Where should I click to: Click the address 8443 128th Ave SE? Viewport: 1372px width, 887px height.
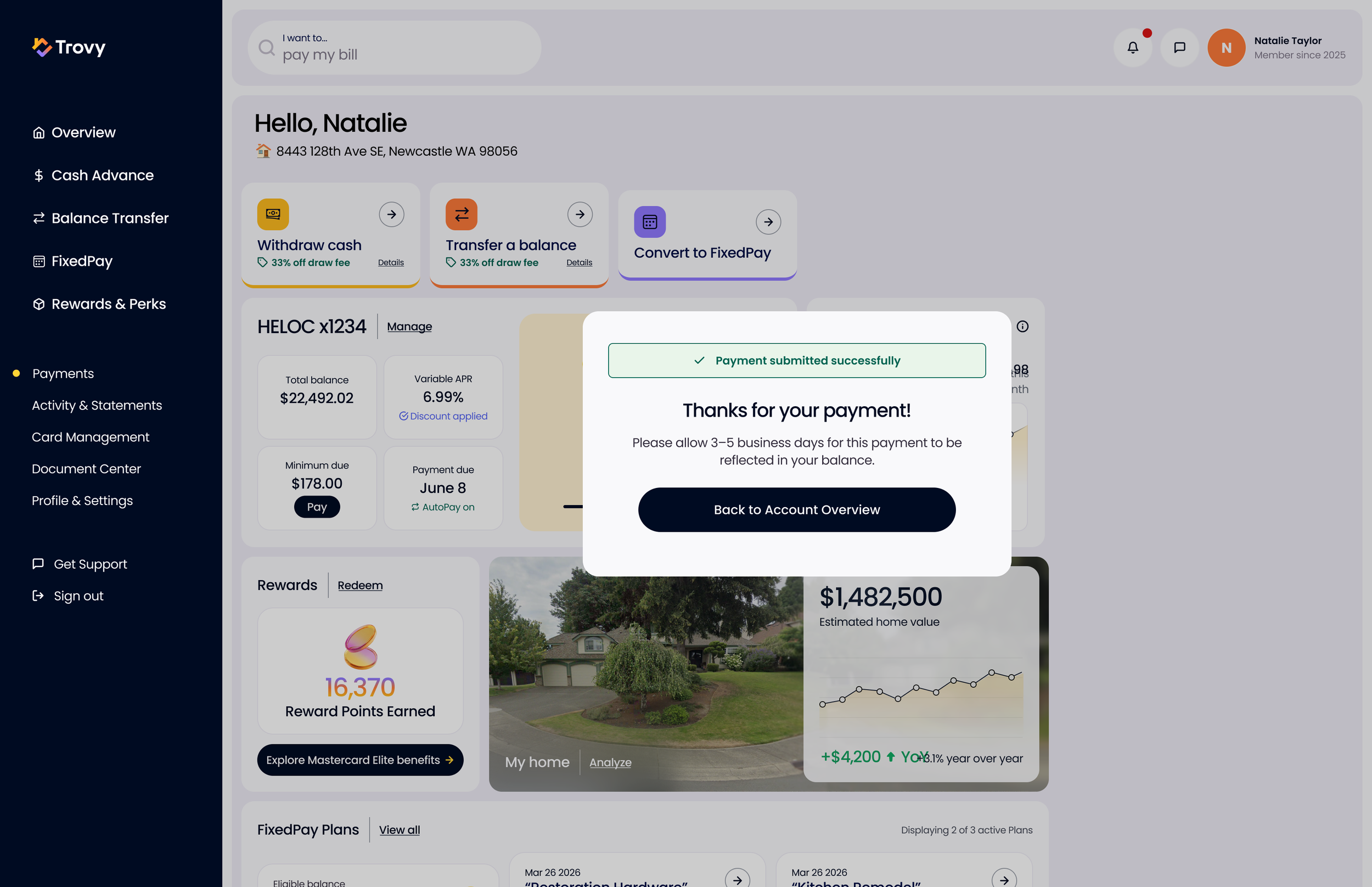pos(397,151)
